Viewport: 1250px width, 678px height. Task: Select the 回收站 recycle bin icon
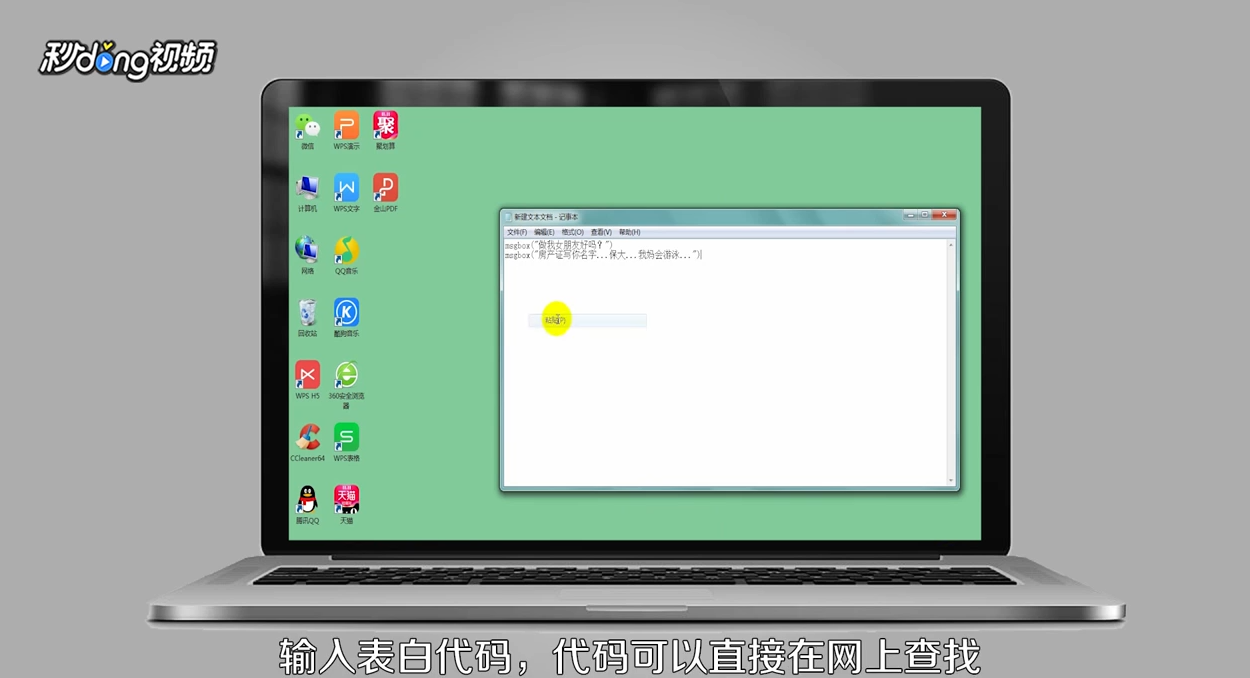click(x=307, y=319)
